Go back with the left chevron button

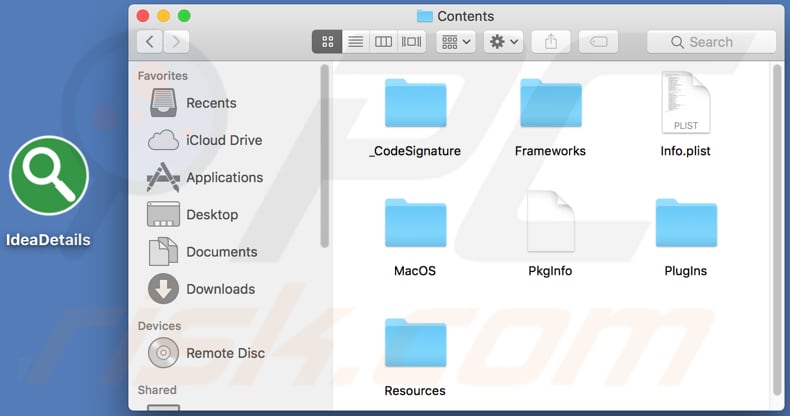tap(150, 42)
